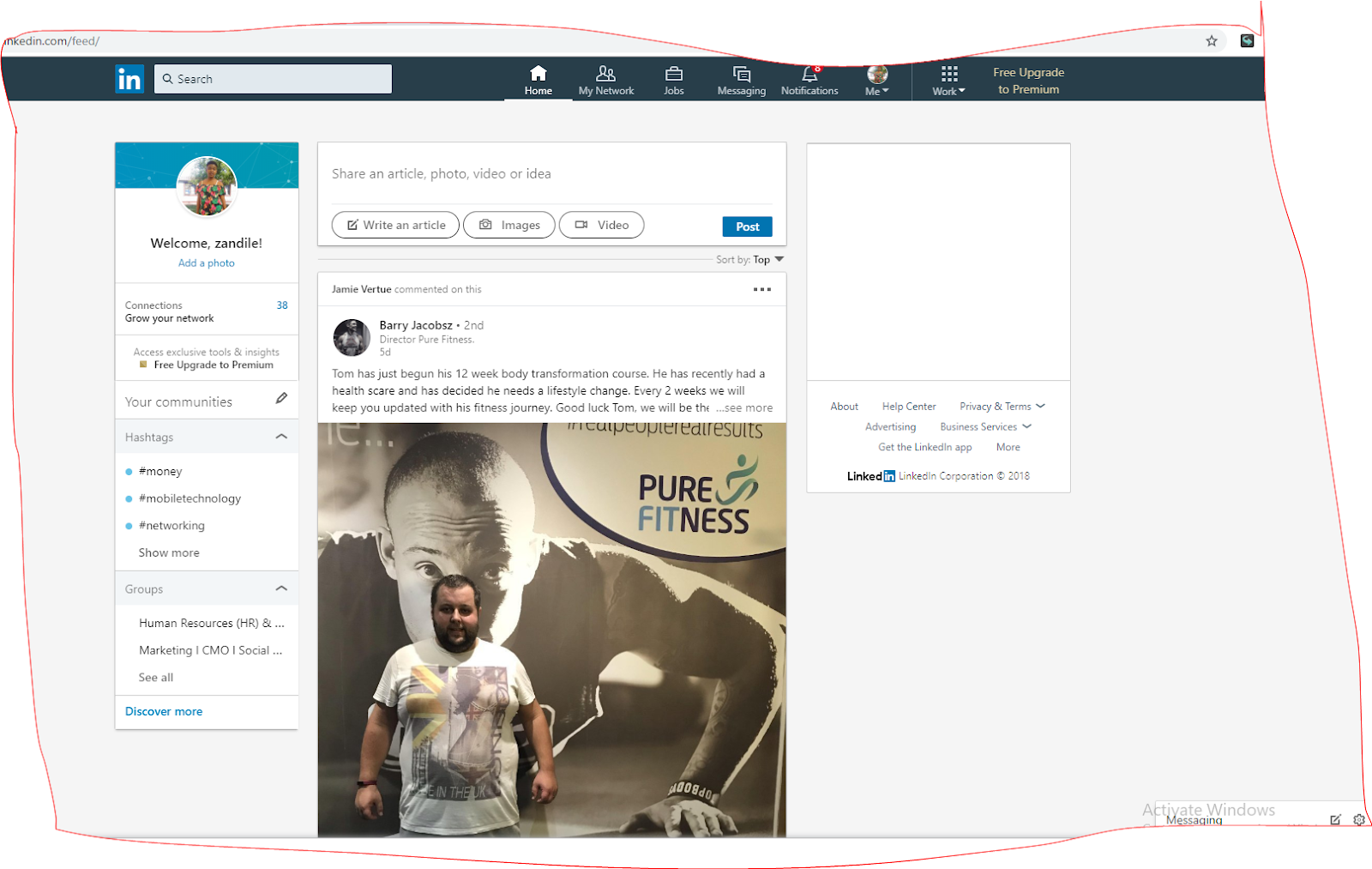This screenshot has width=1372, height=869.
Task: Click Show more hashtags
Action: pos(169,553)
